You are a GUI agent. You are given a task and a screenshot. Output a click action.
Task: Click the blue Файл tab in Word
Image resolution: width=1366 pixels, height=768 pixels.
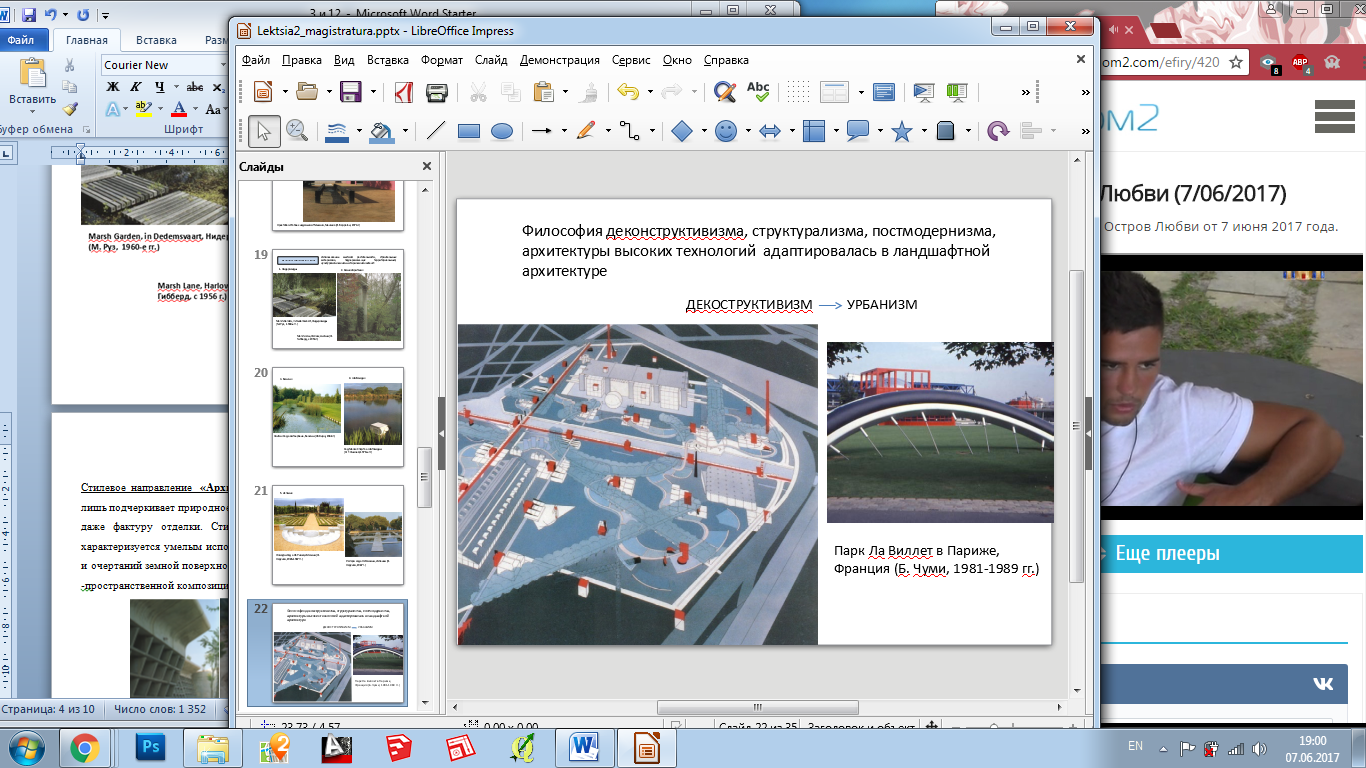tap(22, 40)
